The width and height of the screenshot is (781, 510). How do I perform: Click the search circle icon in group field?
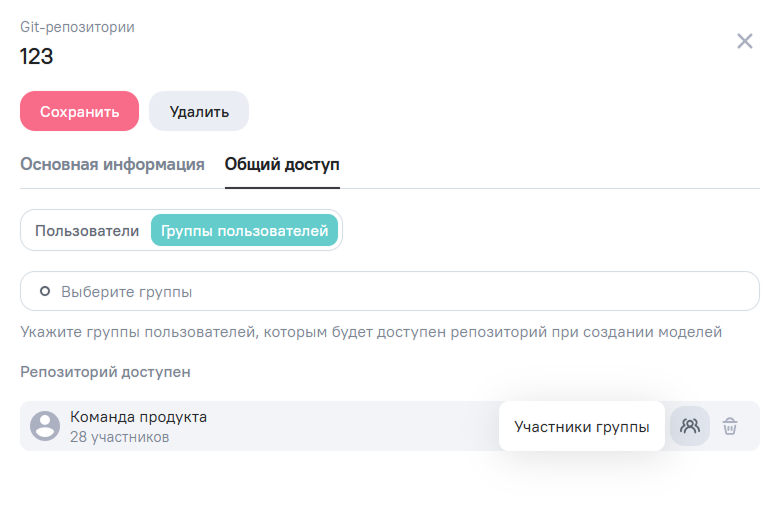tap(45, 291)
